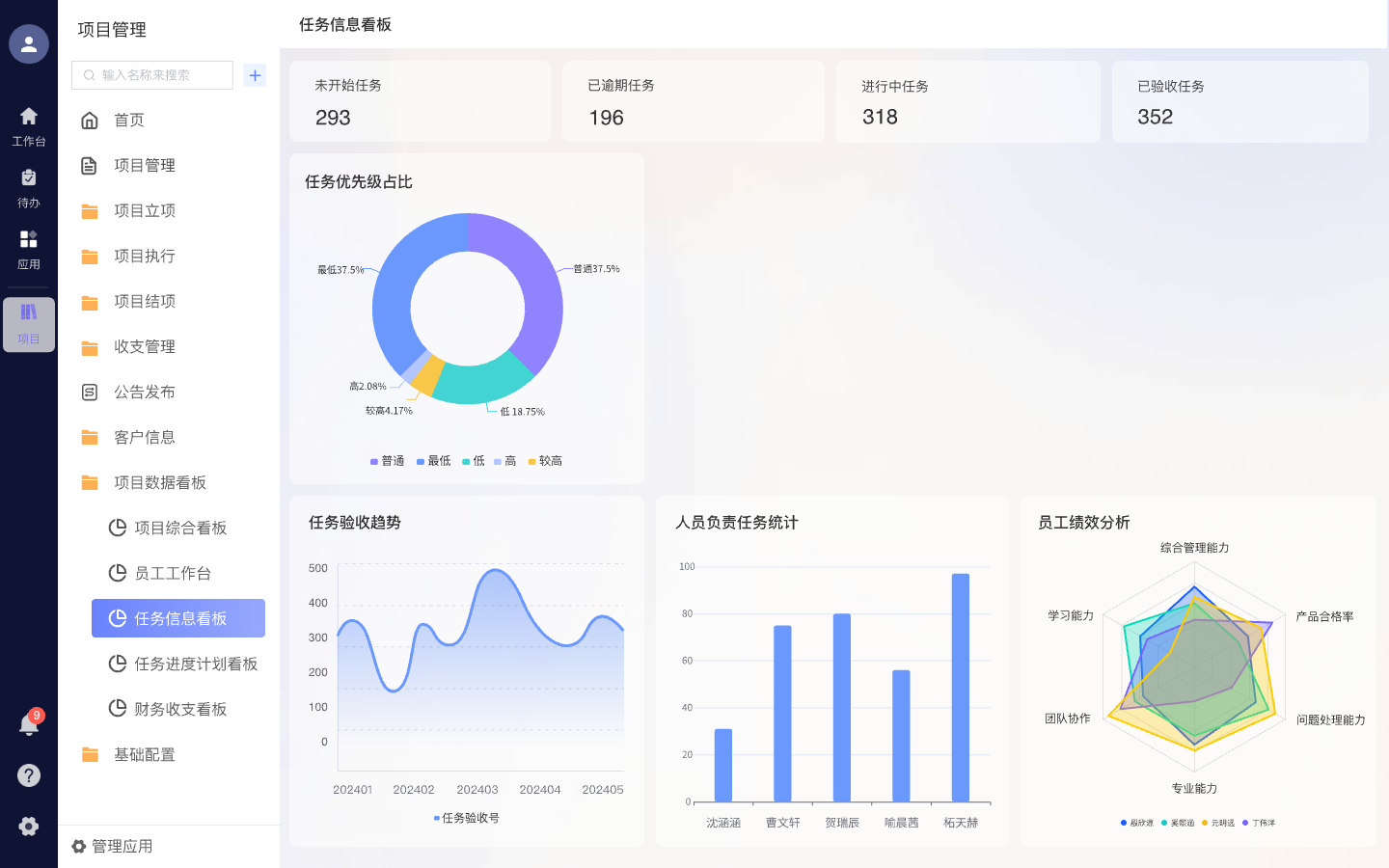Click the user avatar at top left
Image resolution: width=1389 pixels, height=868 pixels.
tap(28, 43)
